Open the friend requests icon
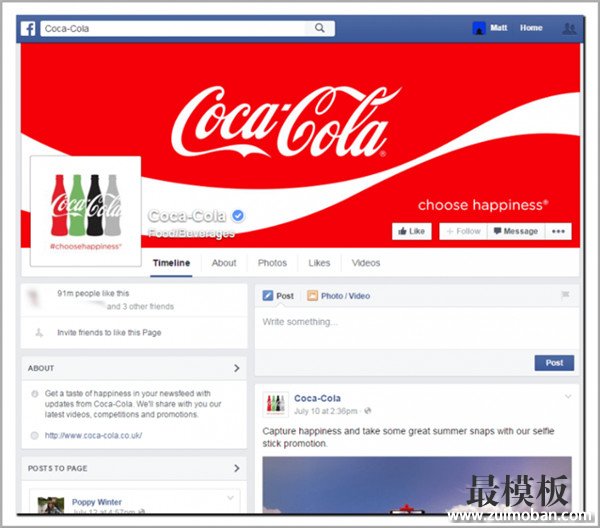The width and height of the screenshot is (600, 528). [569, 28]
